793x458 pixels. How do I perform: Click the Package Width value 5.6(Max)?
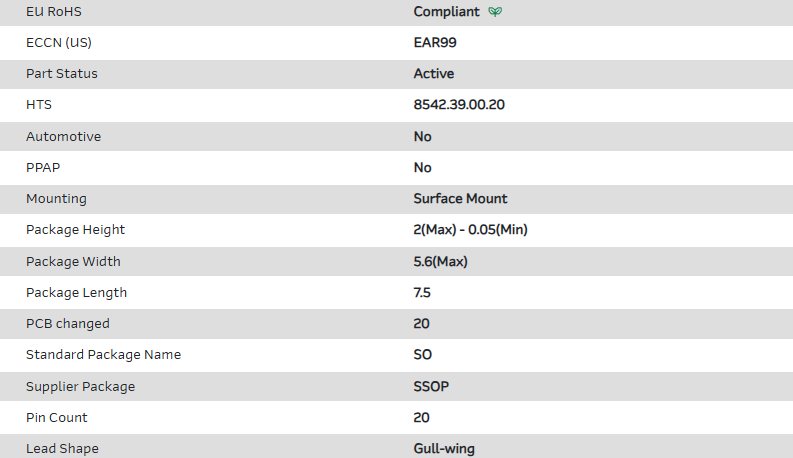441,262
